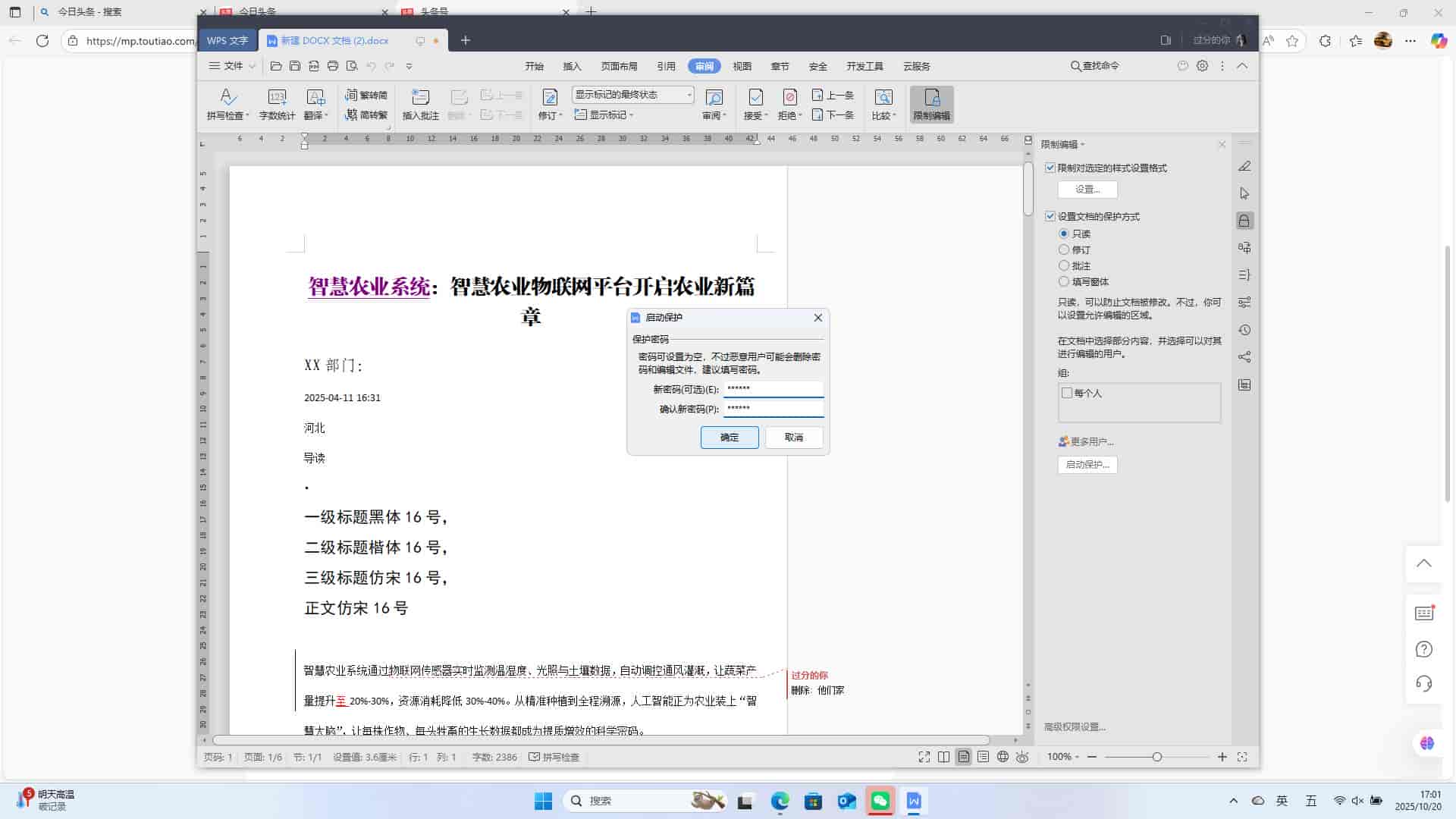Enable eye protection mode icon
The height and width of the screenshot is (819, 1456).
tap(1022, 757)
